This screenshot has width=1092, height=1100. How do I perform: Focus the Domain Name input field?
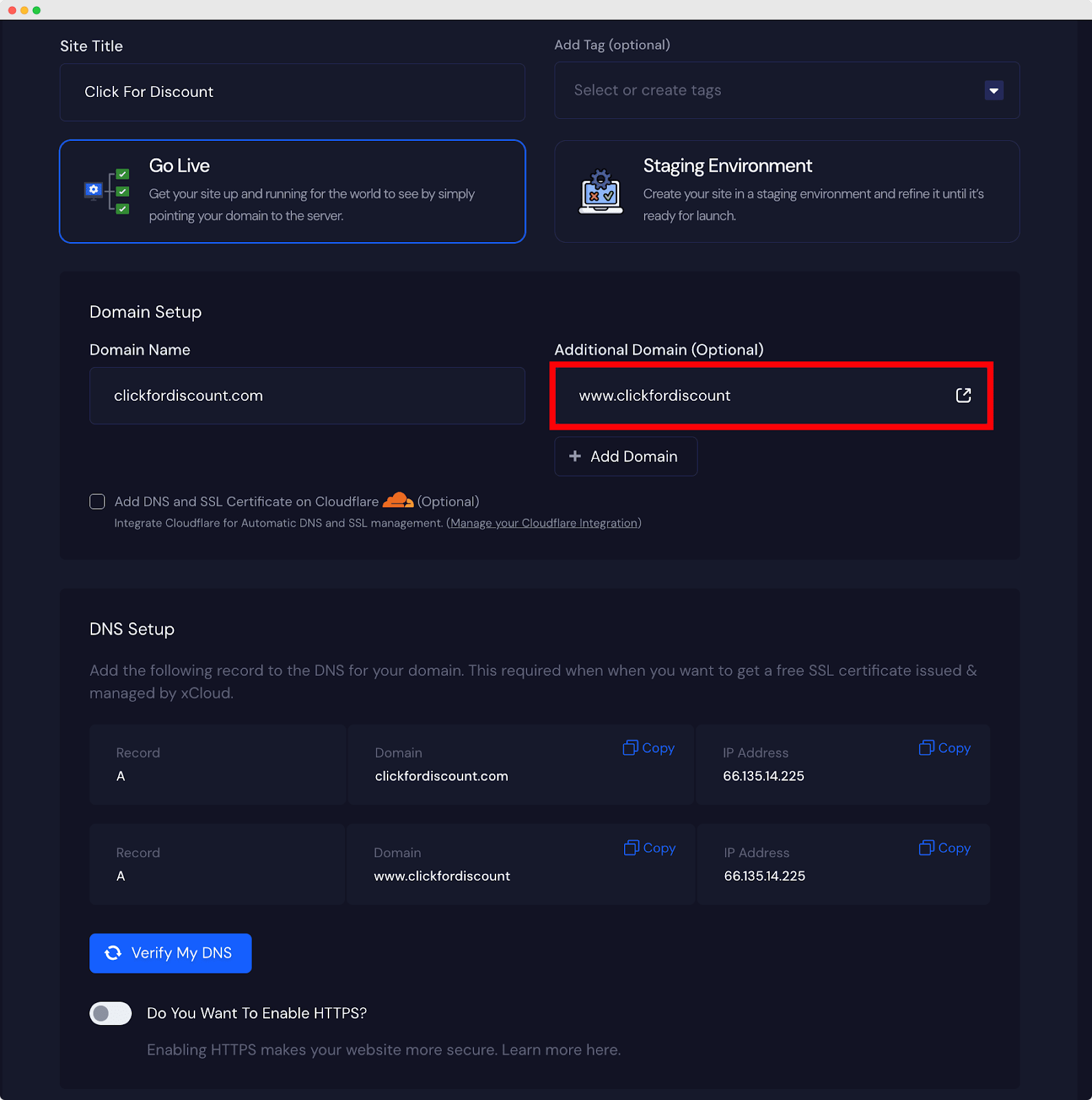tap(307, 396)
